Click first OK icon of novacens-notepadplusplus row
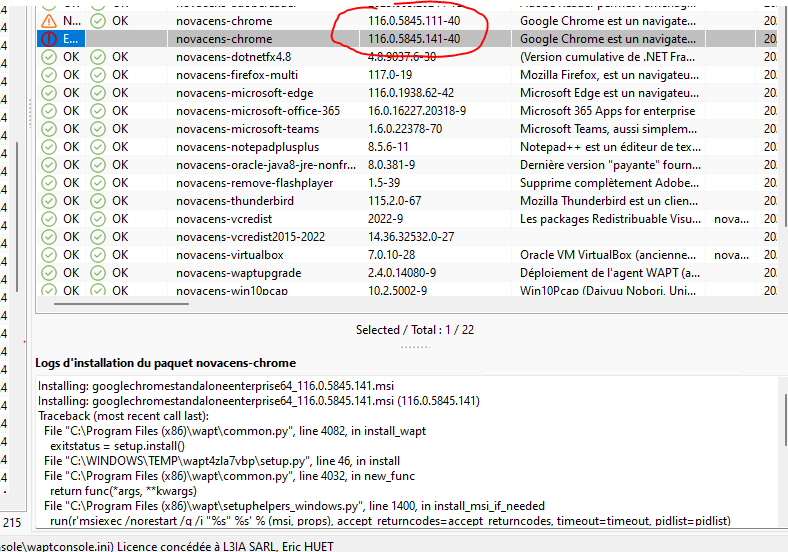This screenshot has height=552, width=788. click(x=49, y=147)
